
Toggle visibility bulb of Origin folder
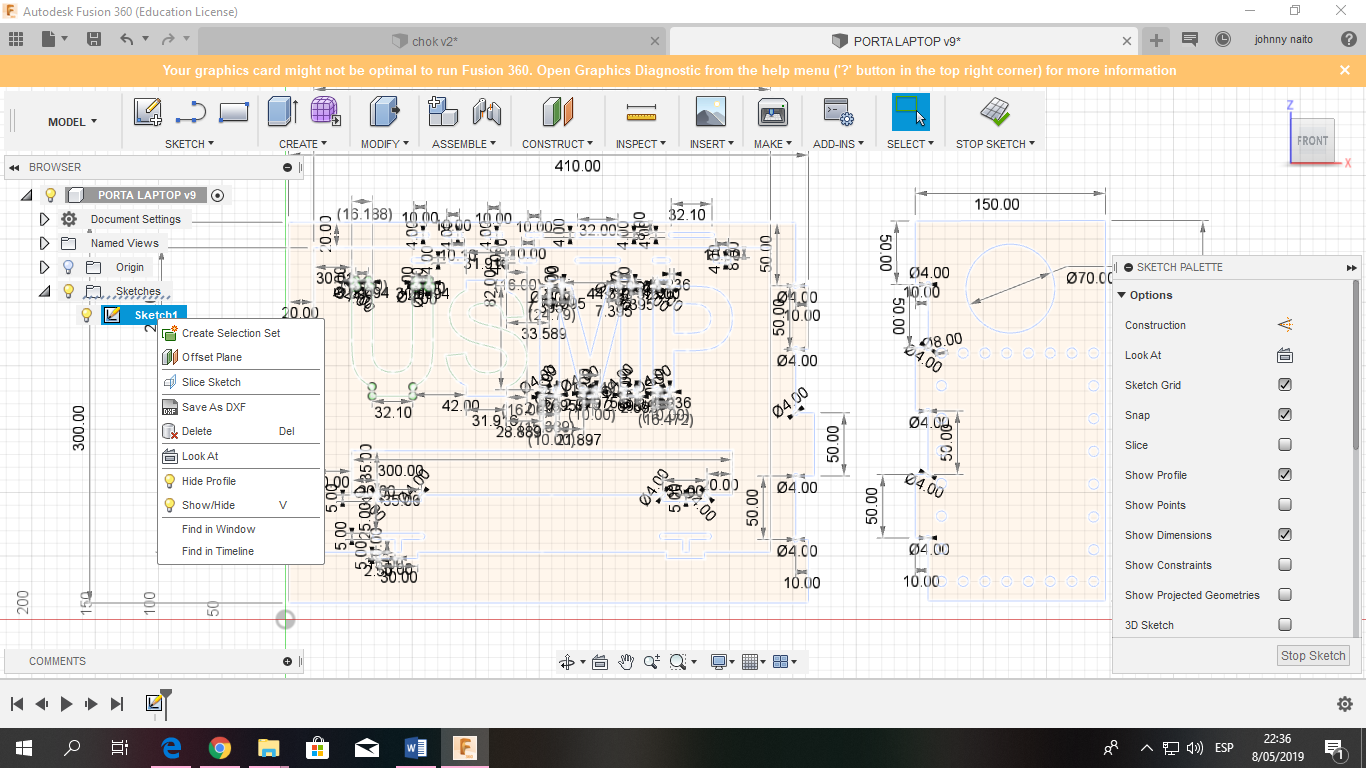pos(68,267)
